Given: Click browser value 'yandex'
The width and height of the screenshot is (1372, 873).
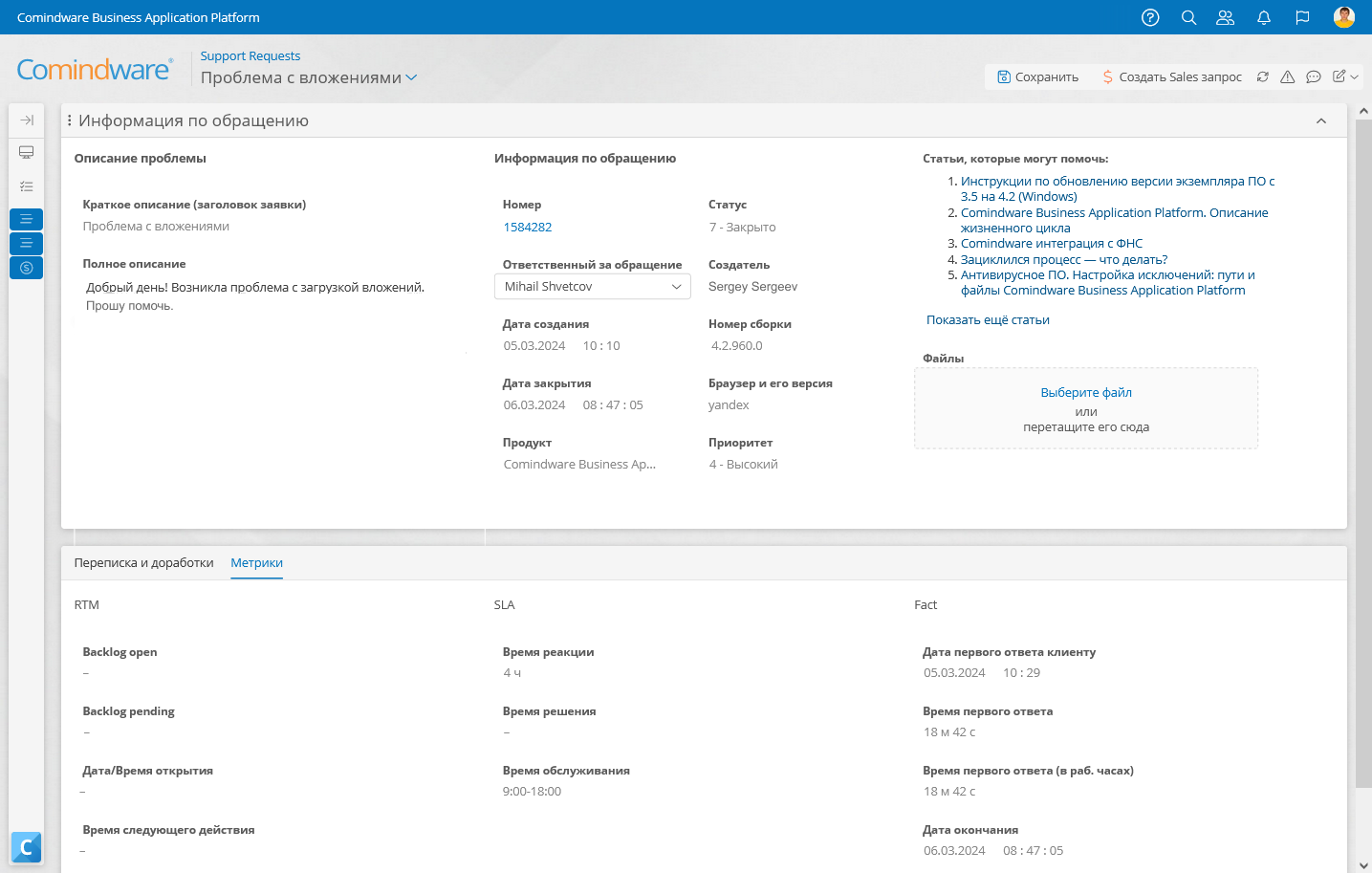Looking at the screenshot, I should [729, 405].
